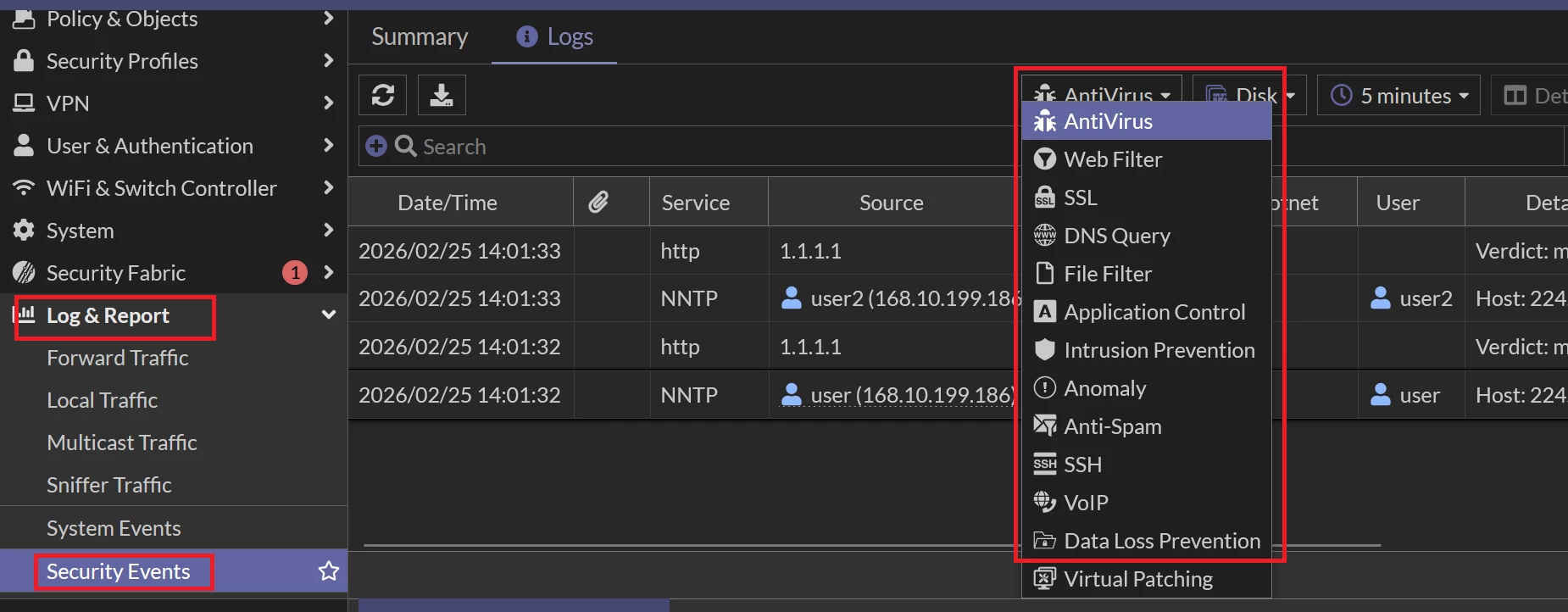This screenshot has width=1568, height=612.
Task: Expand the Security Fabric section chevron
Action: 328,272
